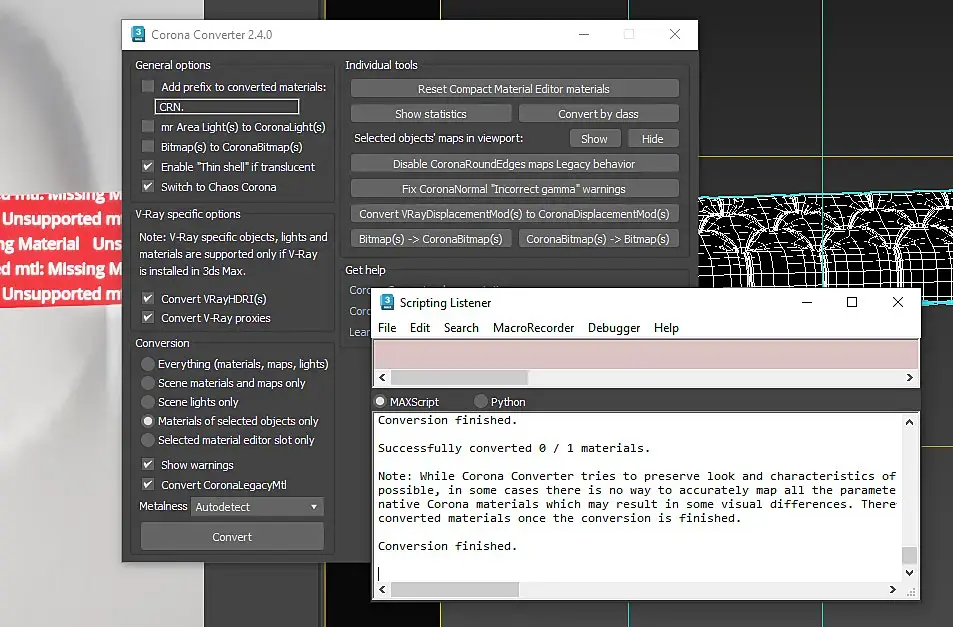The width and height of the screenshot is (953, 627).
Task: Click Show statistics button
Action: coord(431,114)
